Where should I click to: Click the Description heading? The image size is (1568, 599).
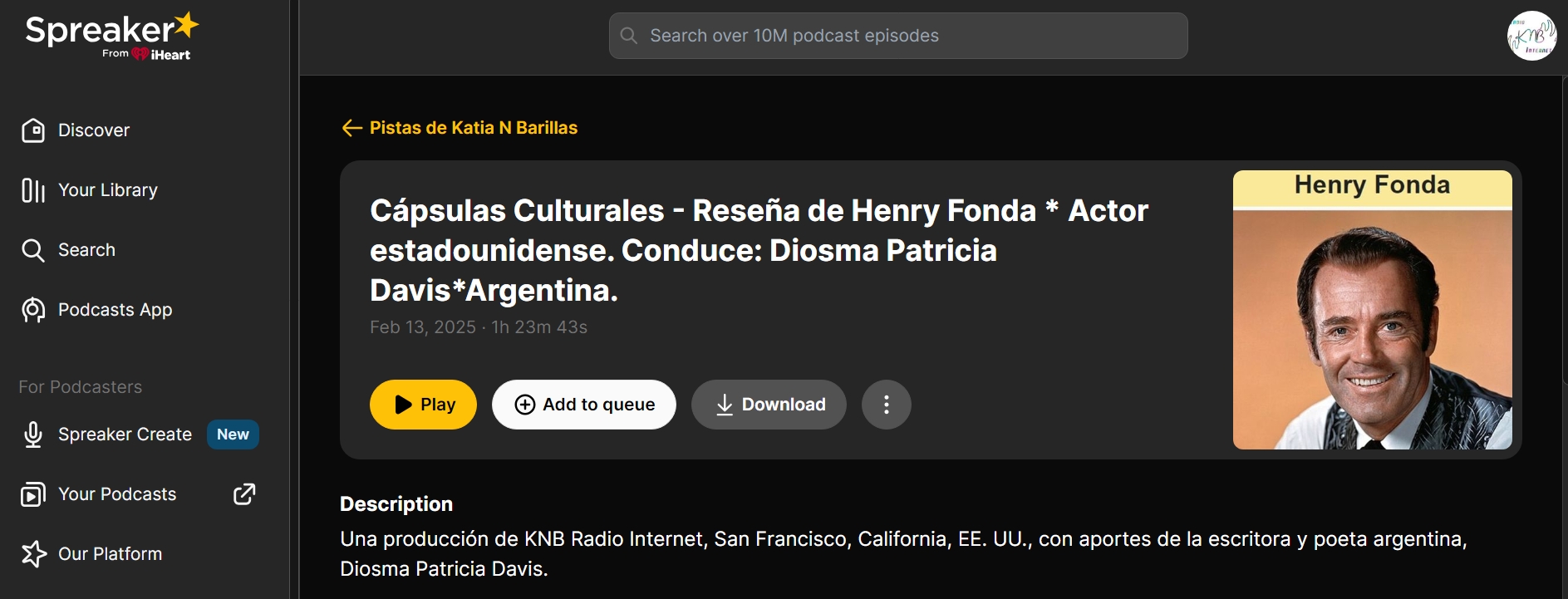[396, 504]
